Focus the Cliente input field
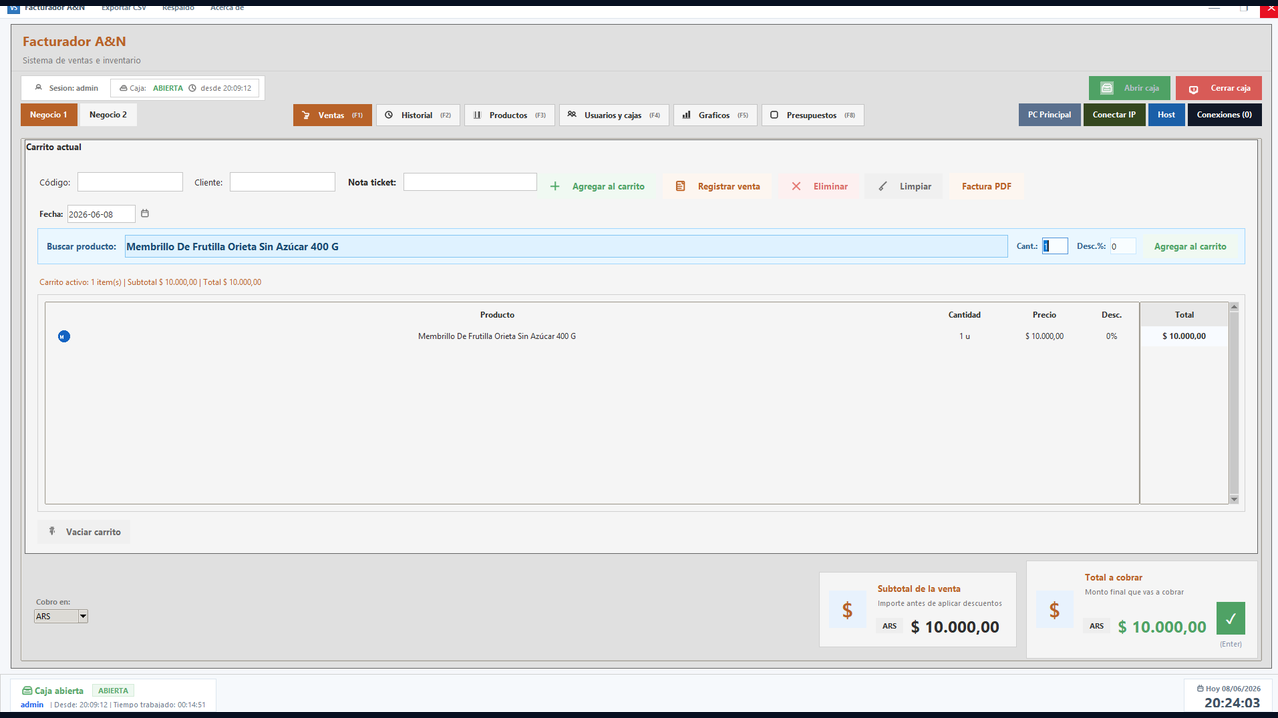The width and height of the screenshot is (1278, 718). (x=282, y=182)
